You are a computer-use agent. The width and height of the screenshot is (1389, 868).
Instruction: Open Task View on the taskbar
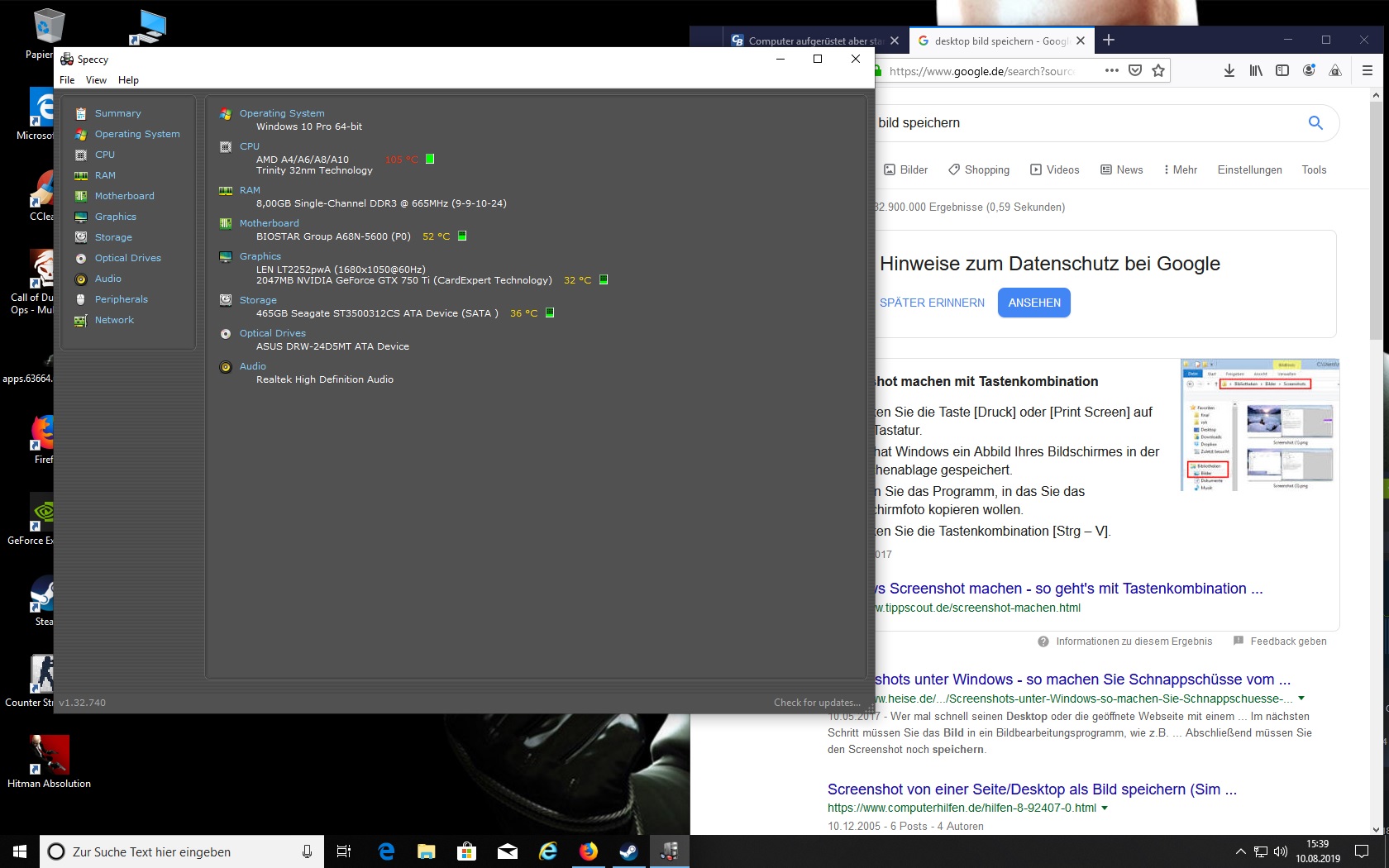coord(344,851)
